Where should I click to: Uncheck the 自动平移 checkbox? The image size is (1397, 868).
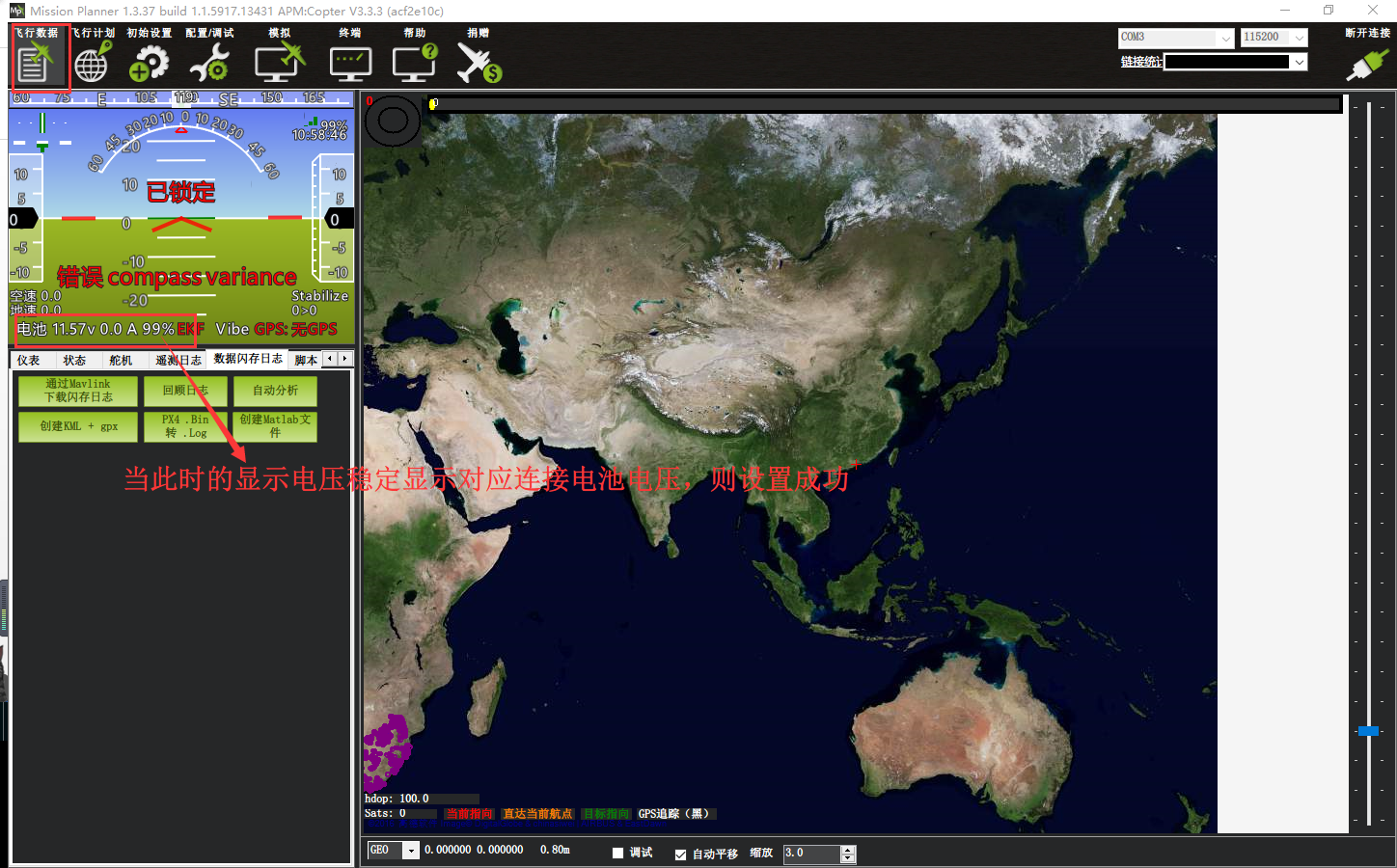click(x=680, y=854)
